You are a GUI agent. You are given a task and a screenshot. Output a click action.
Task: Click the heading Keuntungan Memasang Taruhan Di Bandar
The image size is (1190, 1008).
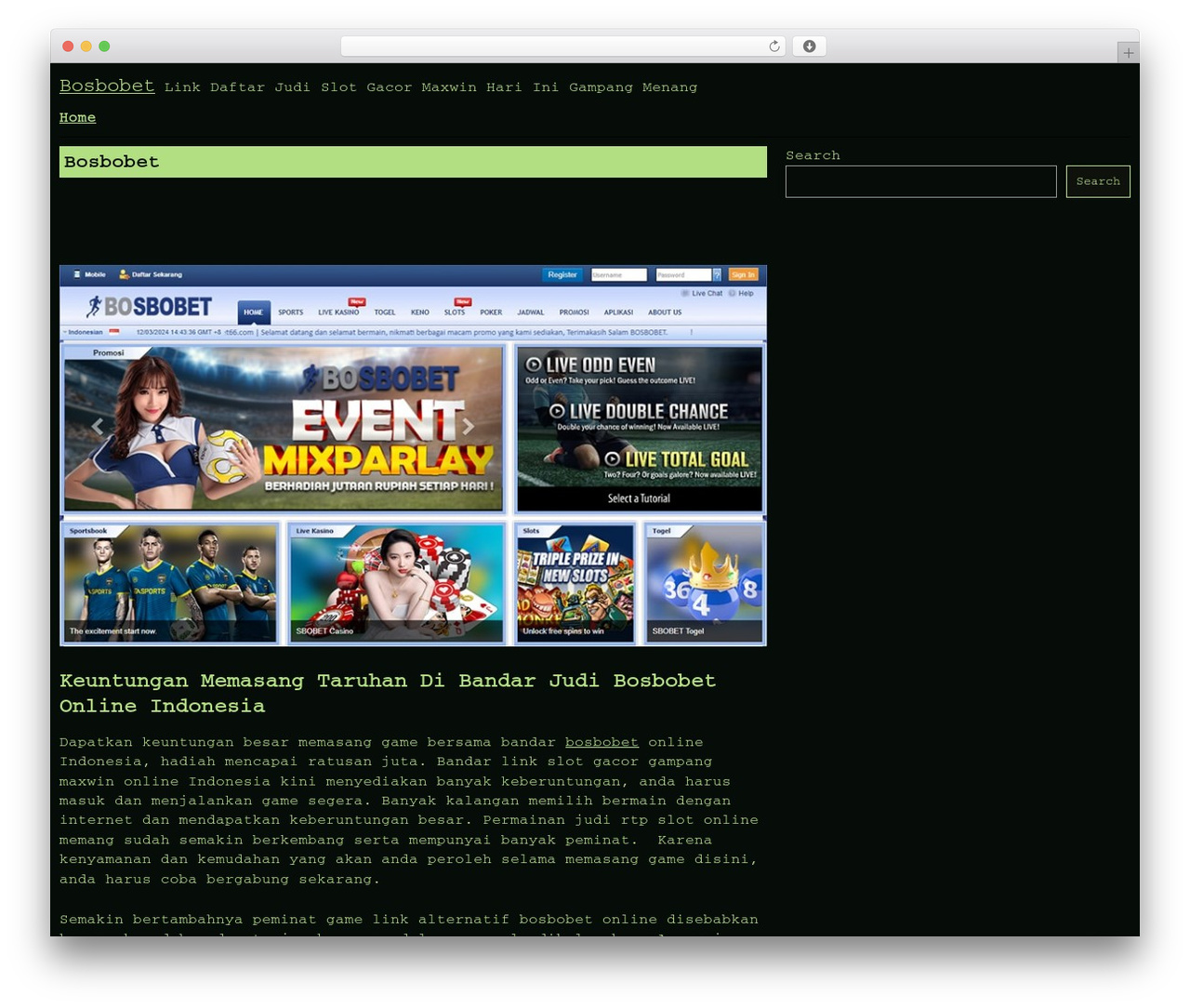[388, 693]
